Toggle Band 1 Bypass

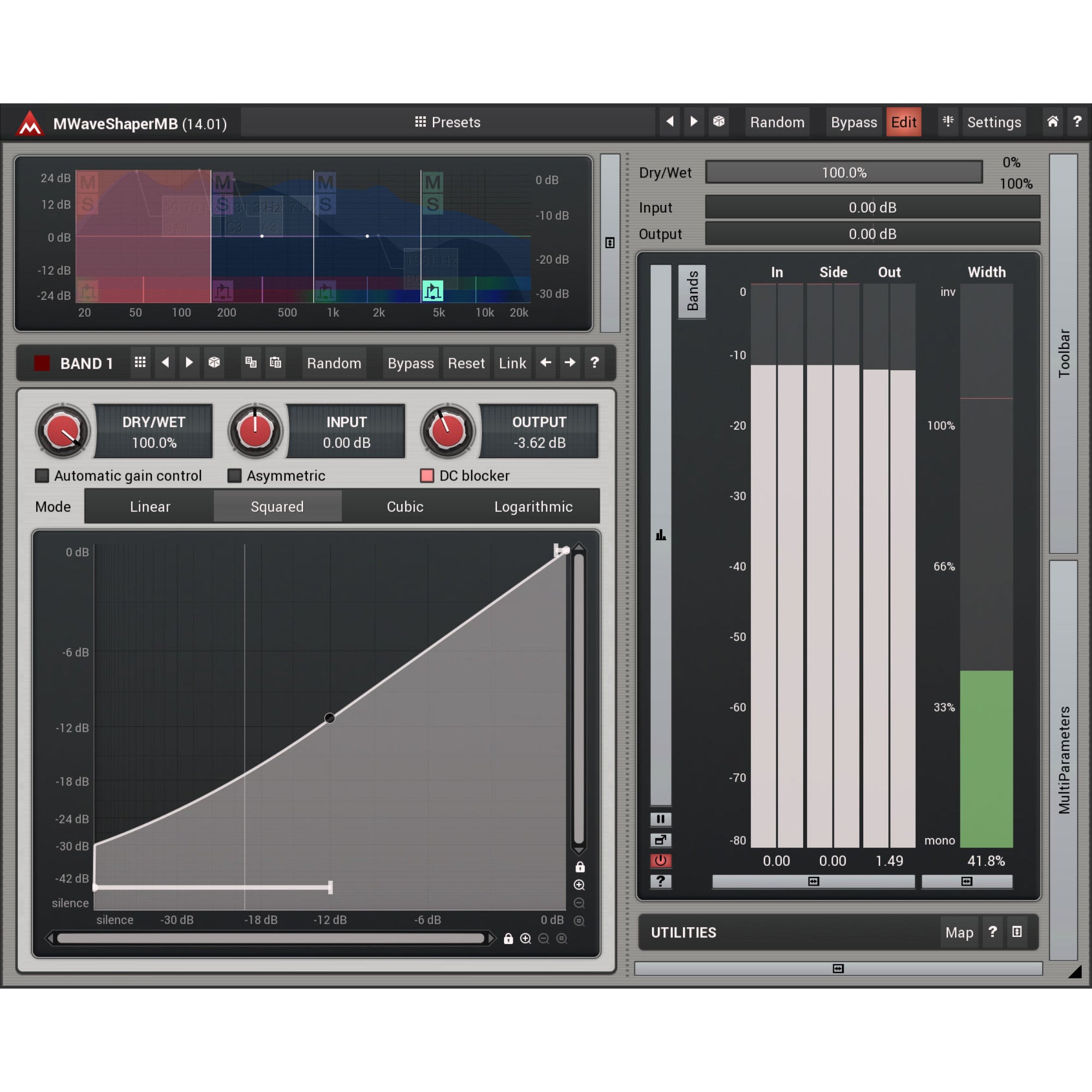tap(411, 363)
